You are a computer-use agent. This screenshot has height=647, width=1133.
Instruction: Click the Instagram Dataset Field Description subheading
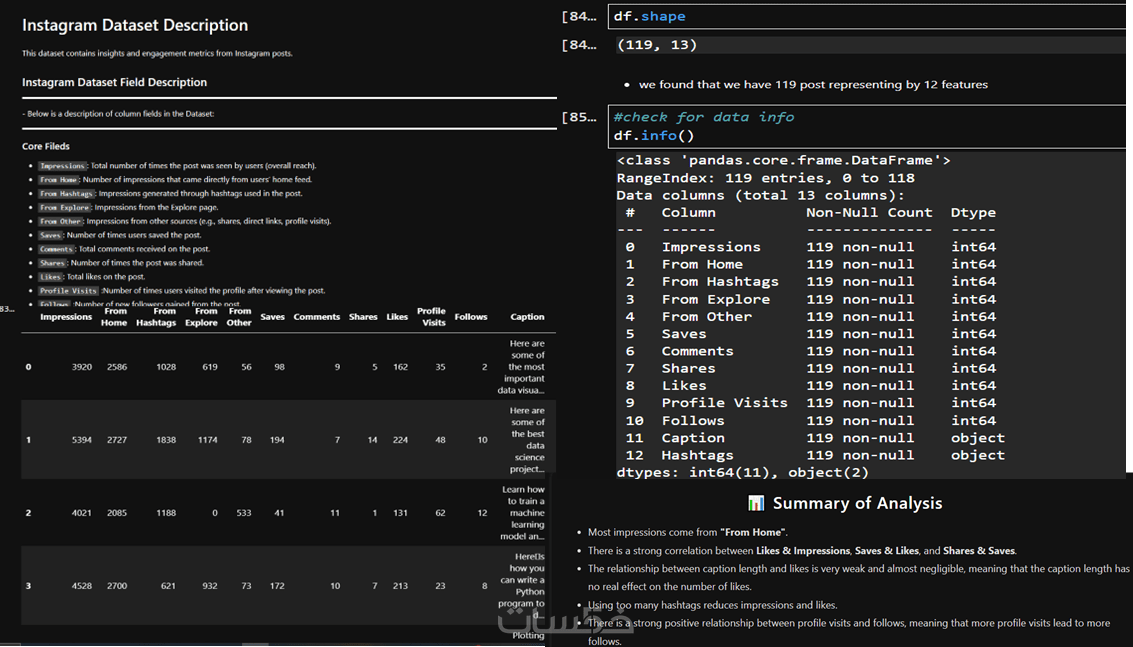pyautogui.click(x=114, y=82)
